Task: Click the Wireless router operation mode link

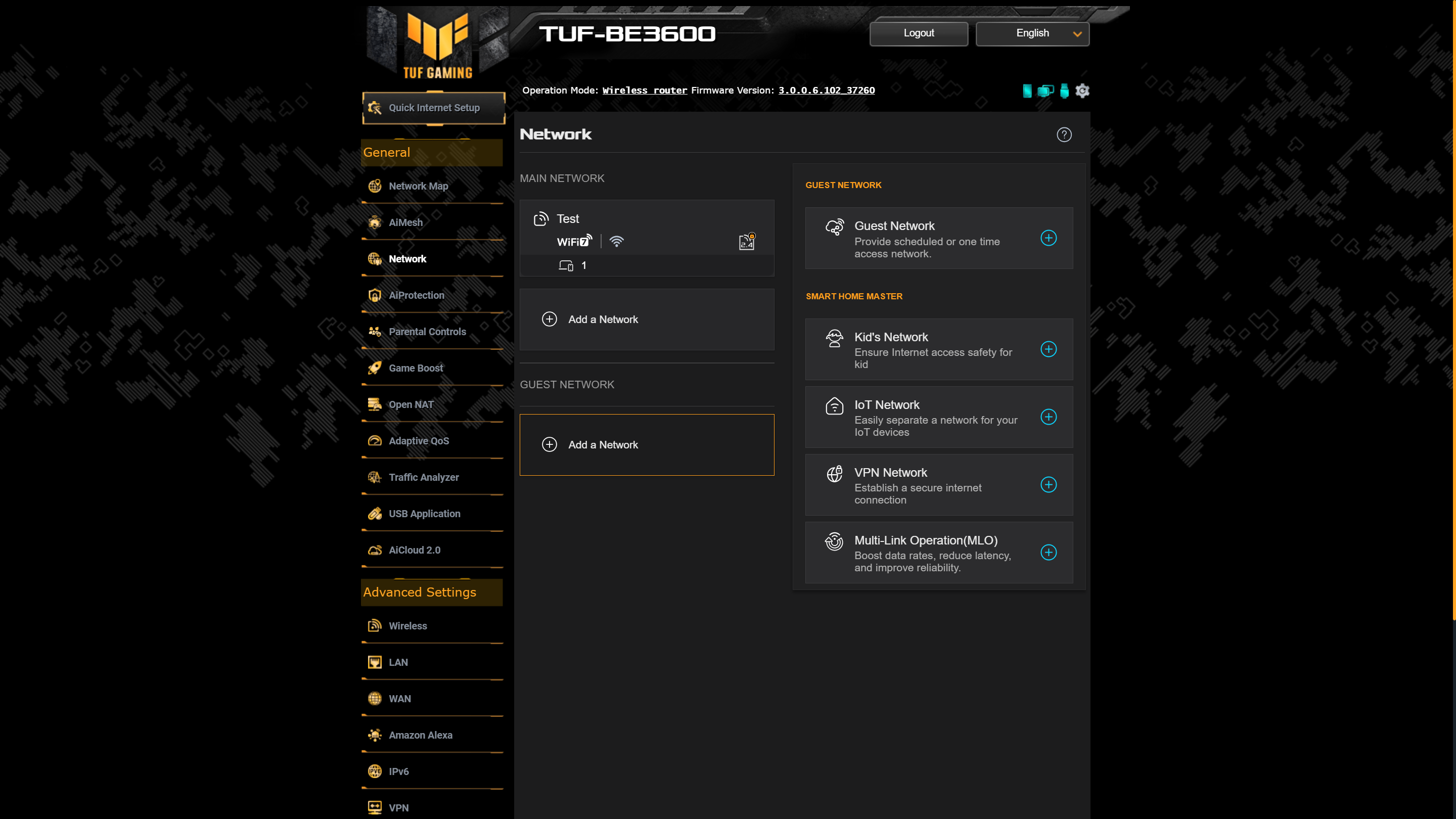Action: 645,90
